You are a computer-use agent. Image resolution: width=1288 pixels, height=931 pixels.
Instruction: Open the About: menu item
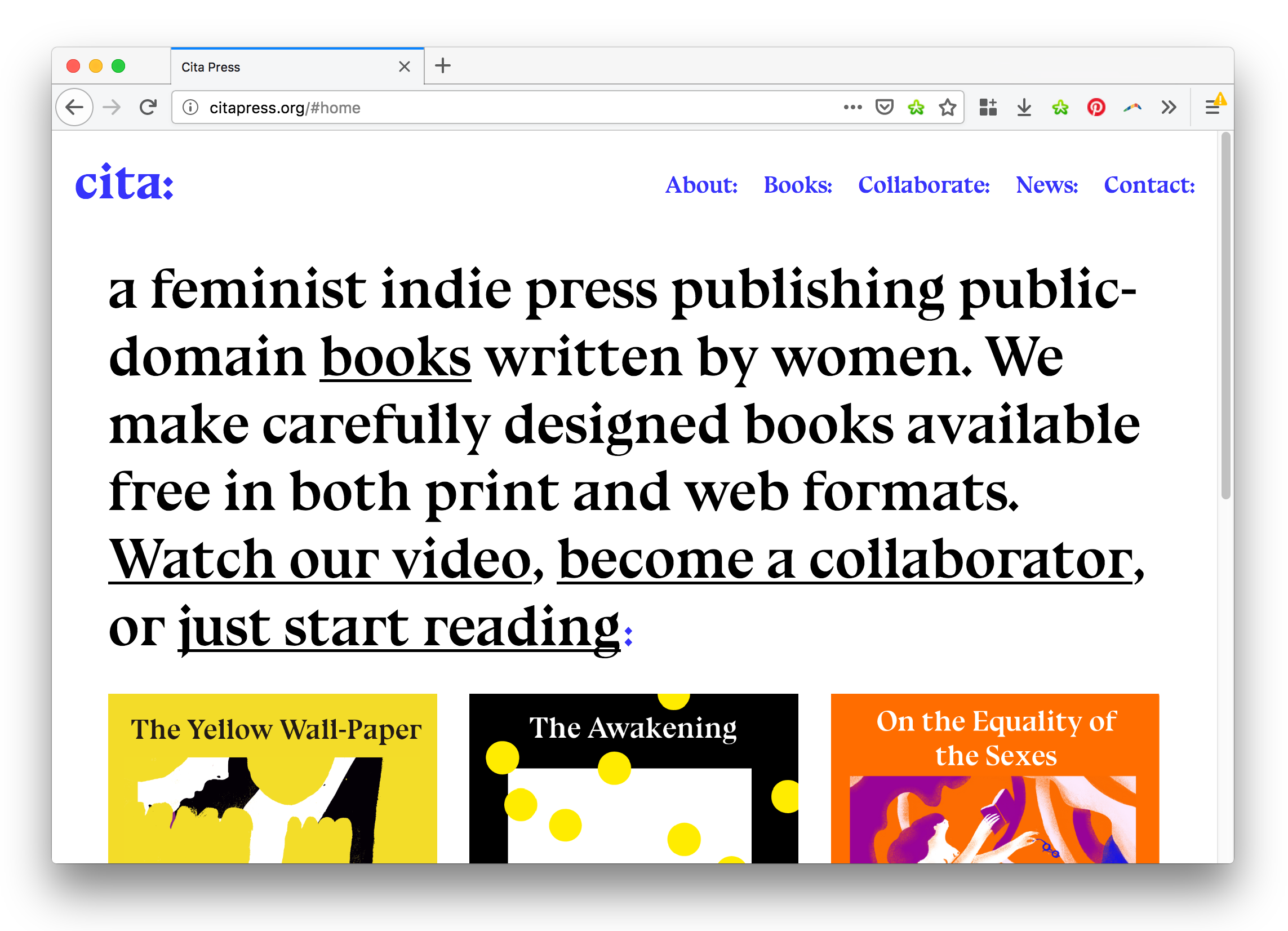(x=701, y=185)
